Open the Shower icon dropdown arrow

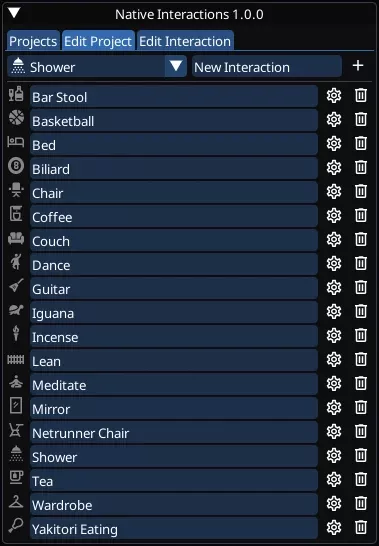coord(176,66)
